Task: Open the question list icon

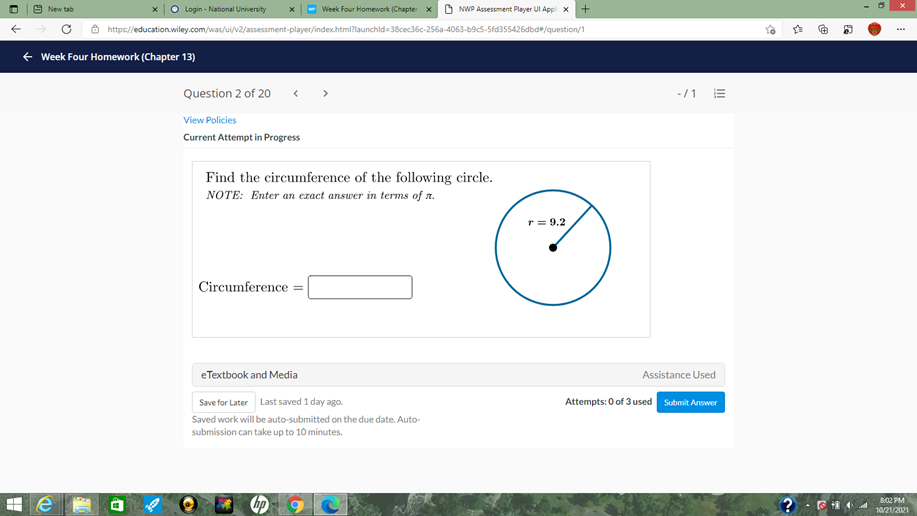Action: click(x=719, y=94)
